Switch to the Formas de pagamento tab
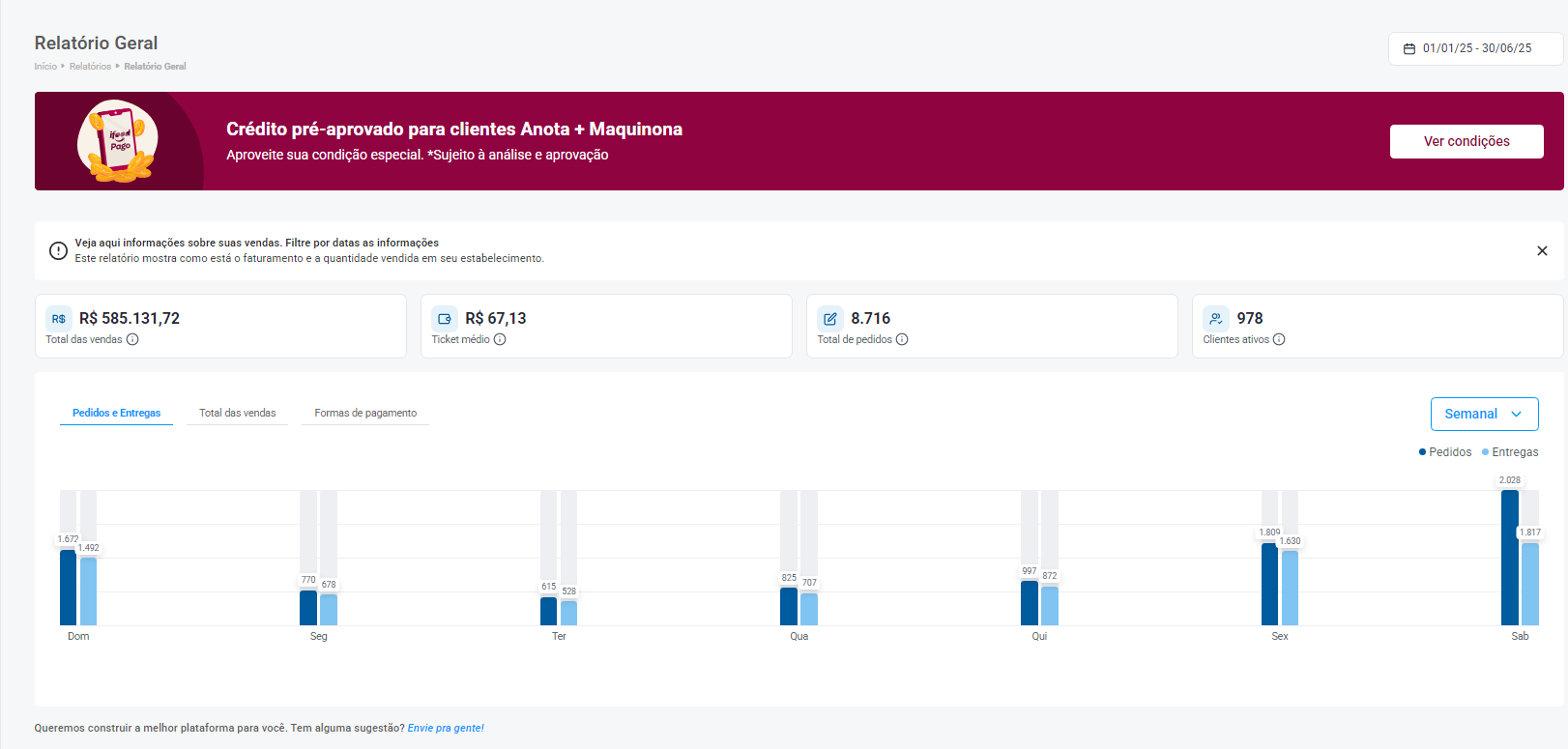Screen dimensions: 1568x749 [x=365, y=413]
